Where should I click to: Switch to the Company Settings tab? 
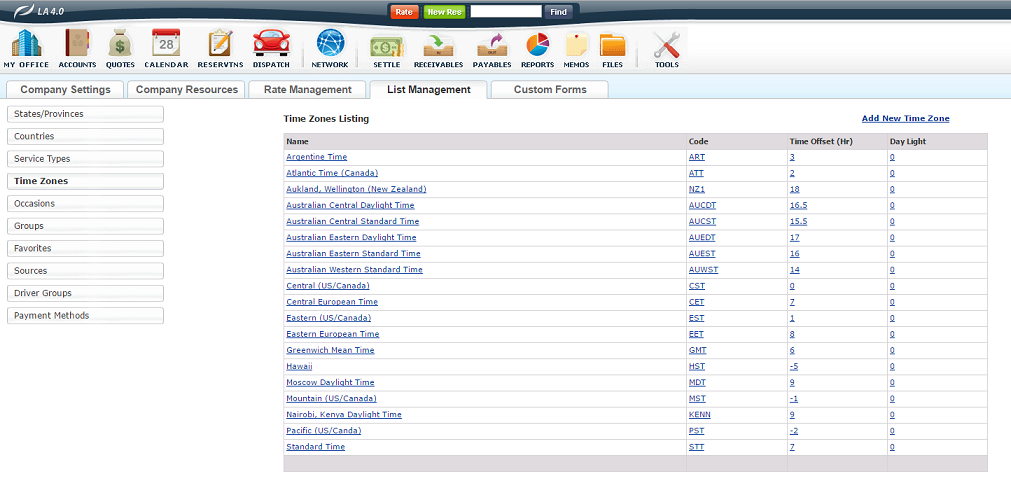click(66, 90)
